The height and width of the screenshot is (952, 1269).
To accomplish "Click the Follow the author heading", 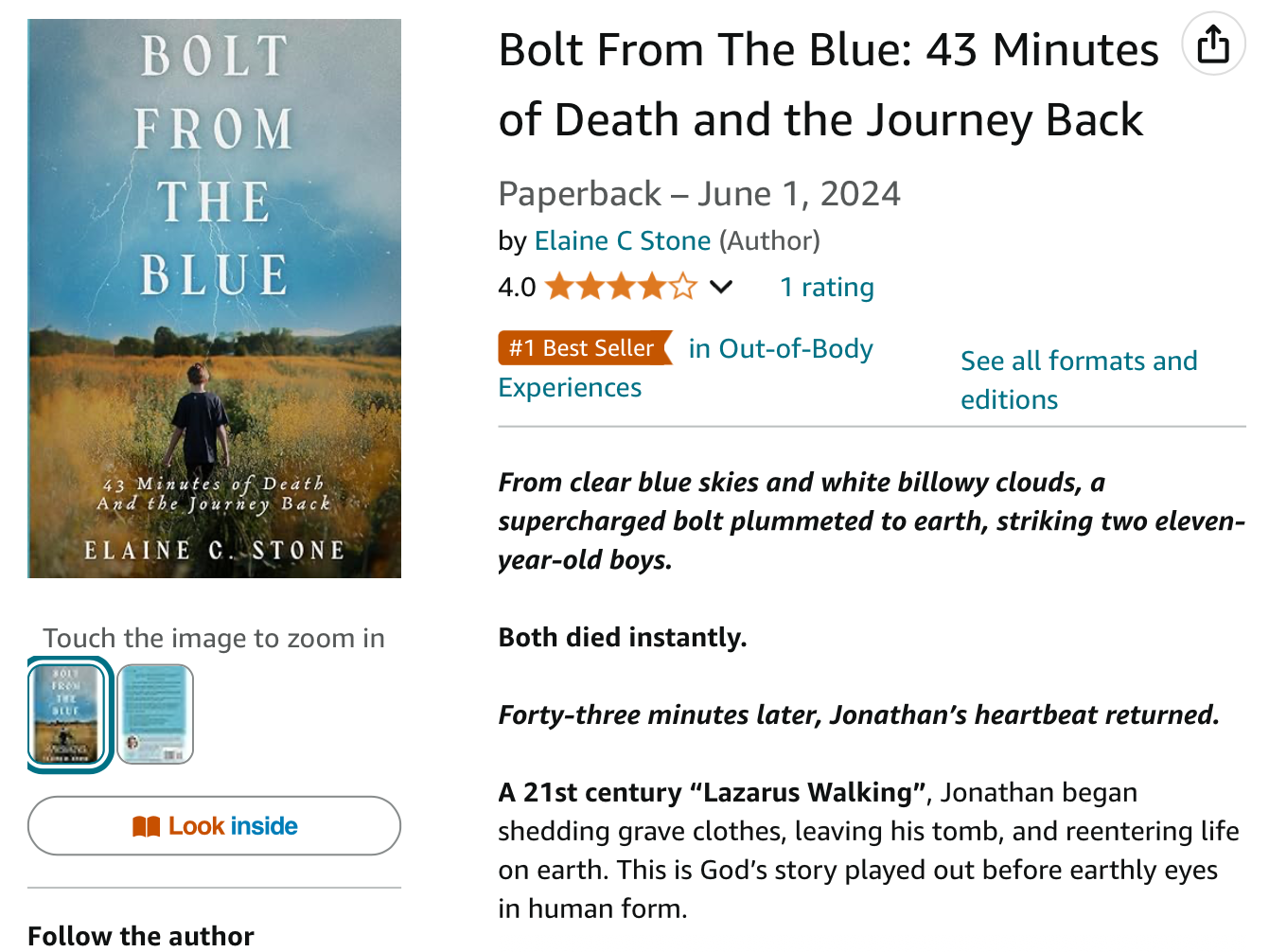I will tap(141, 935).
